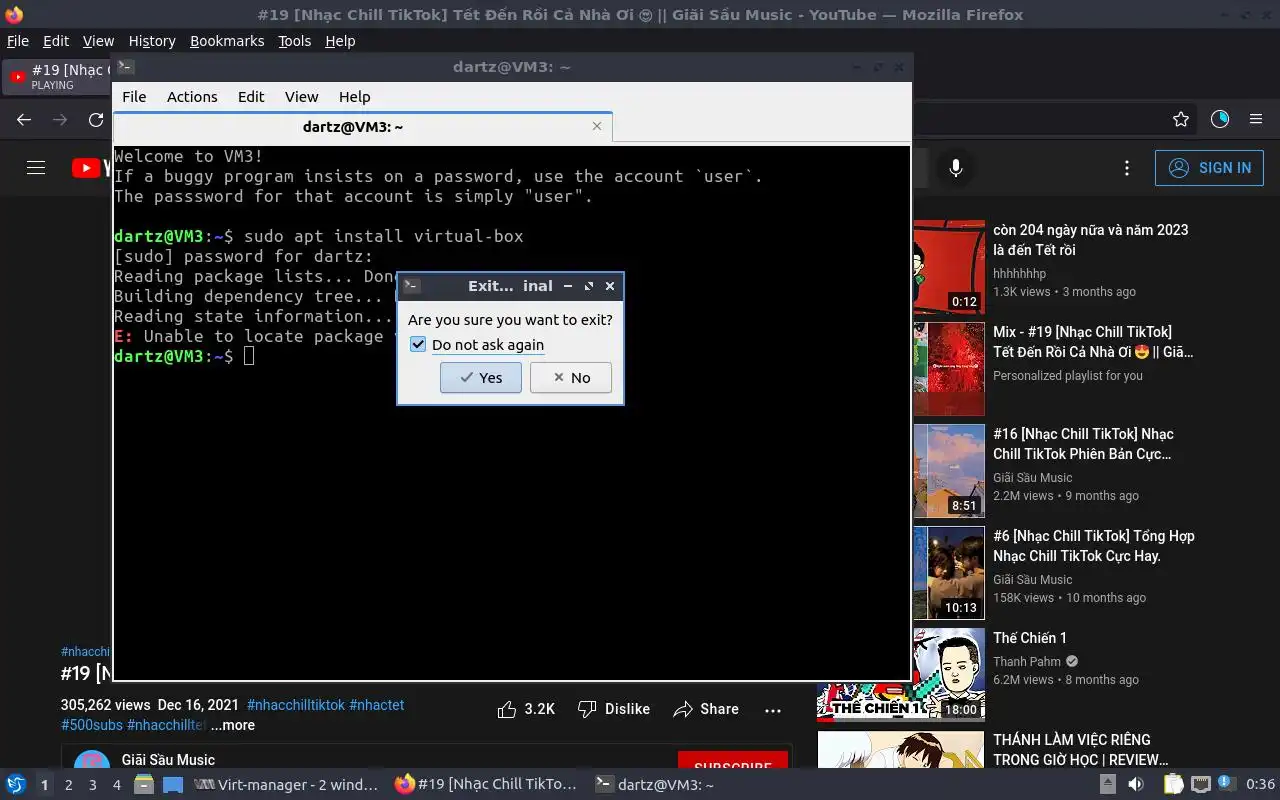Open Firefox File menu

[18, 41]
